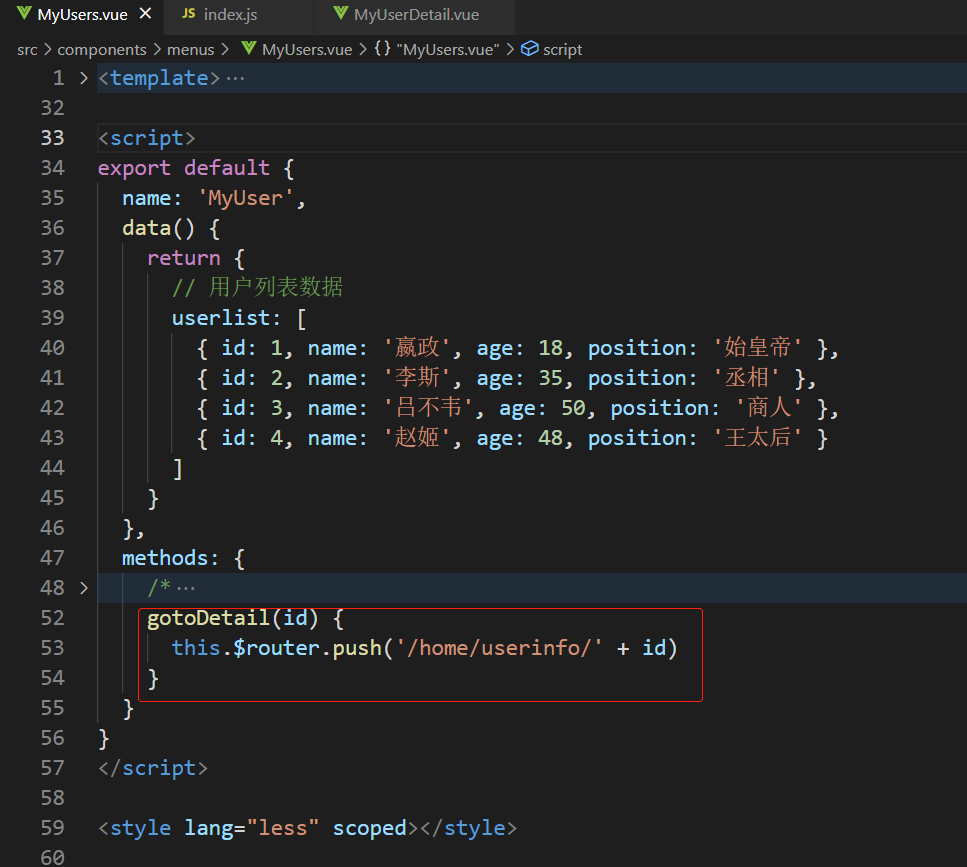The width and height of the screenshot is (967, 867).
Task: Click 'gotoDetail' on line 52
Action: [208, 618]
